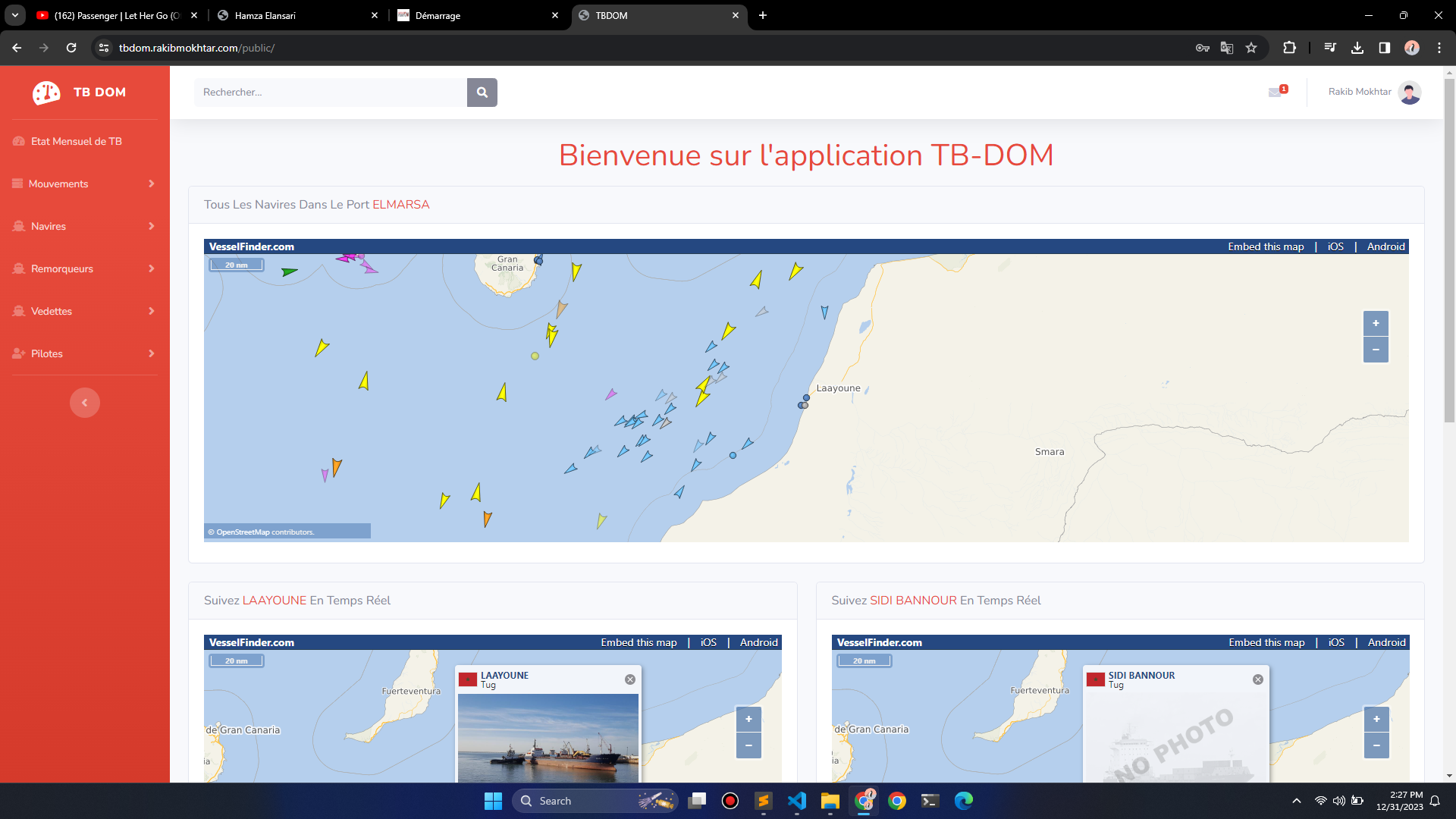Click the search magnifier button
The height and width of the screenshot is (819, 1456).
pyautogui.click(x=482, y=93)
